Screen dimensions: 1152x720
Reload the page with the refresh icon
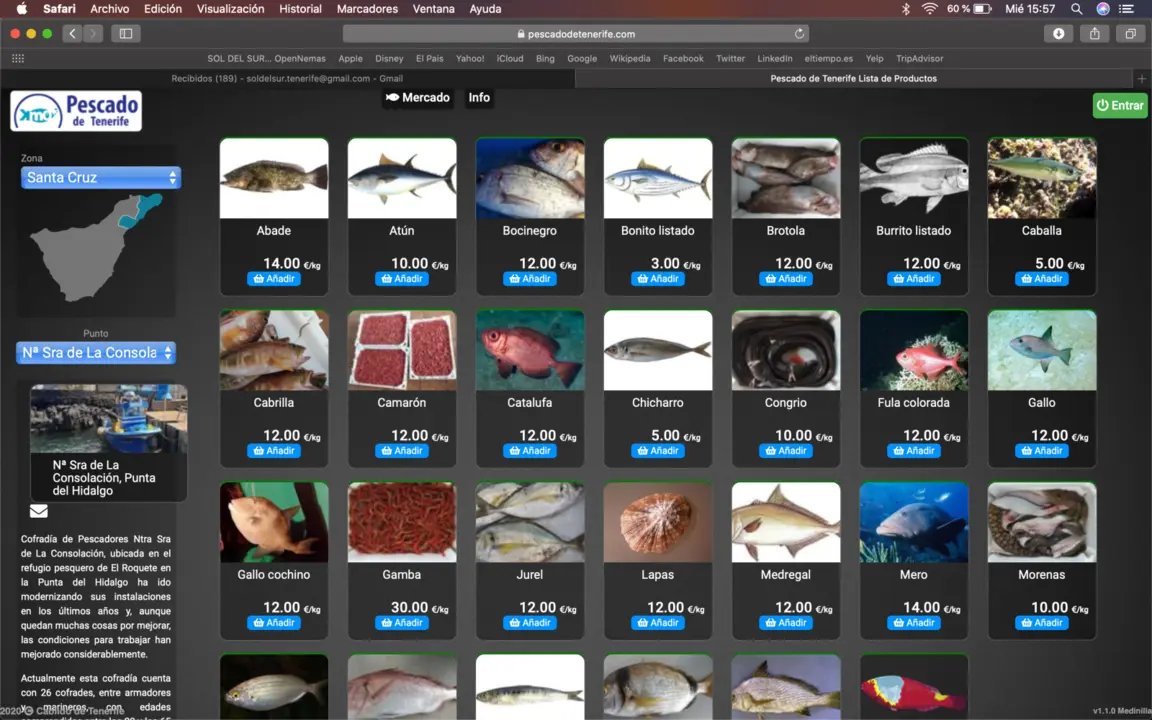tap(799, 34)
